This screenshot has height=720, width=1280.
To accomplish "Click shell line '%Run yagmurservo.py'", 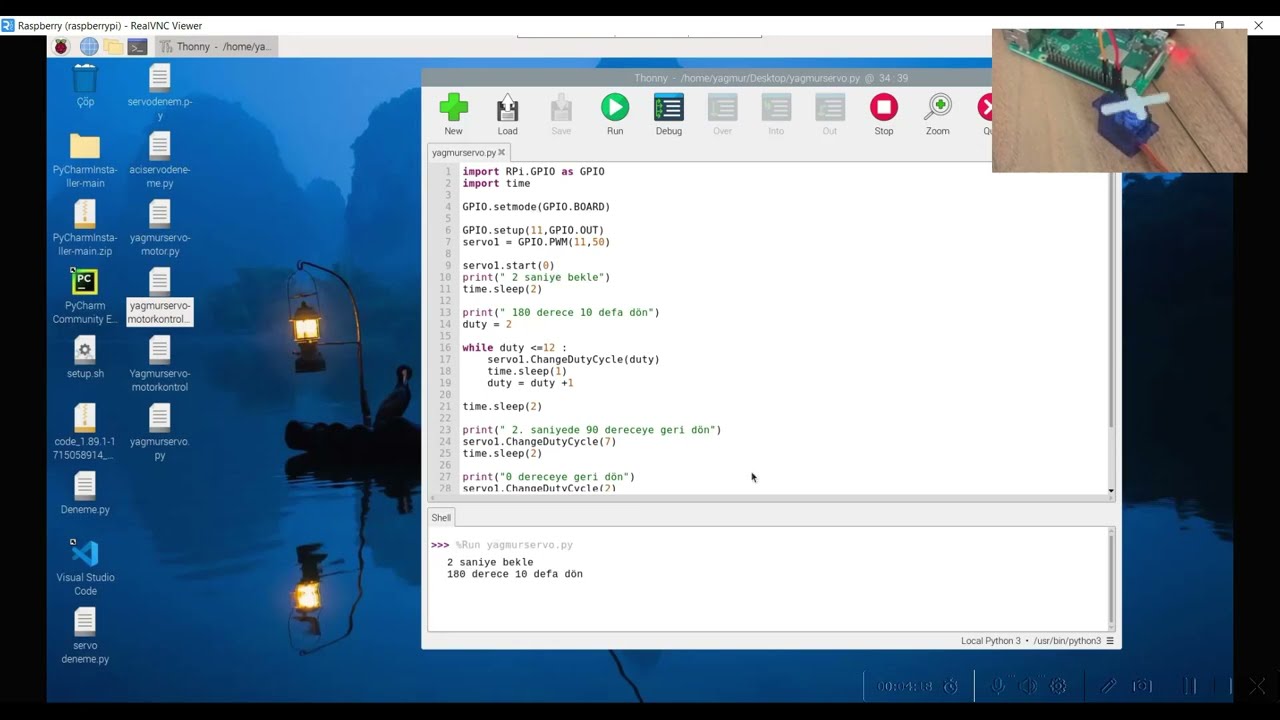I will point(514,545).
